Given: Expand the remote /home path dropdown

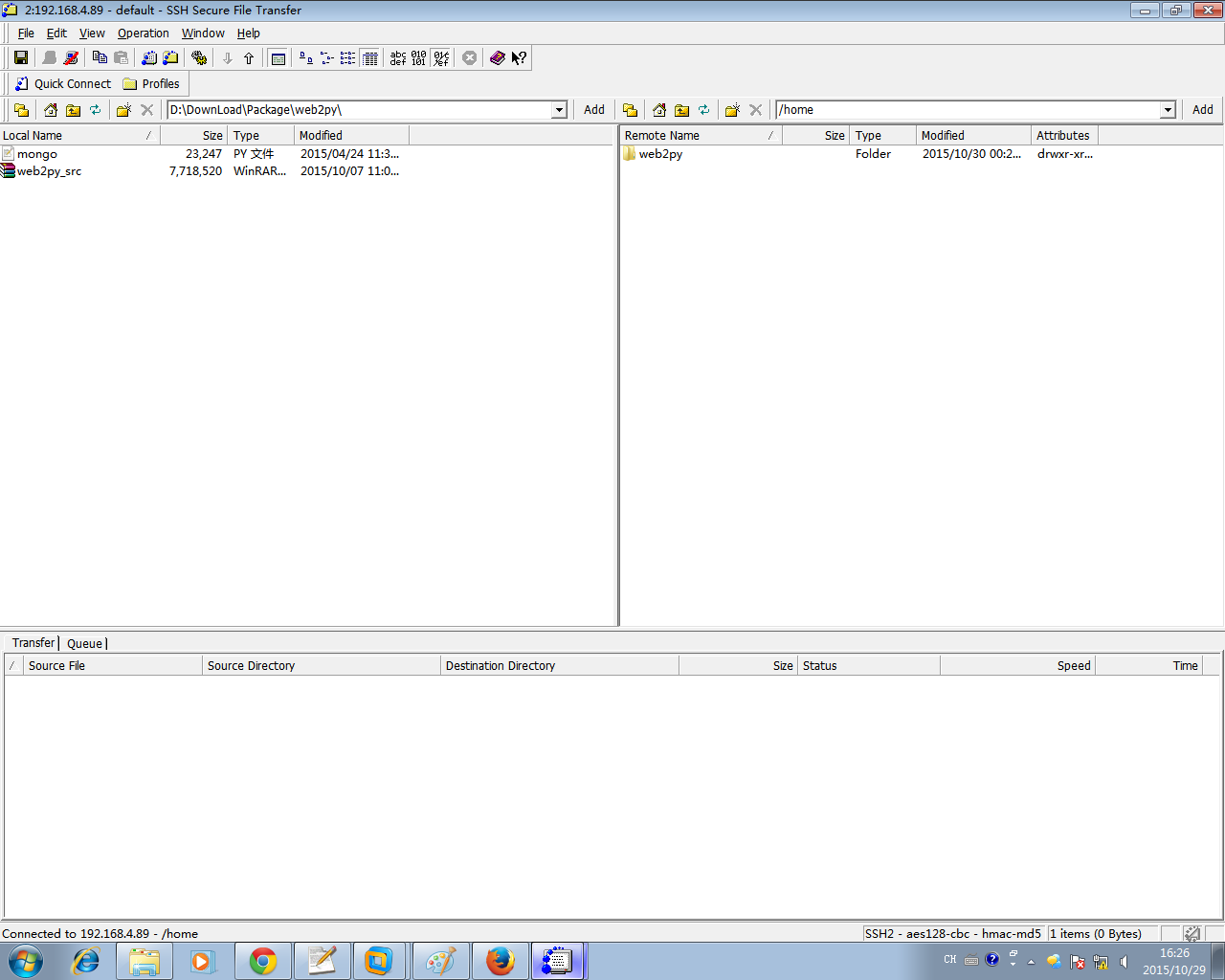Looking at the screenshot, I should click(x=1168, y=110).
